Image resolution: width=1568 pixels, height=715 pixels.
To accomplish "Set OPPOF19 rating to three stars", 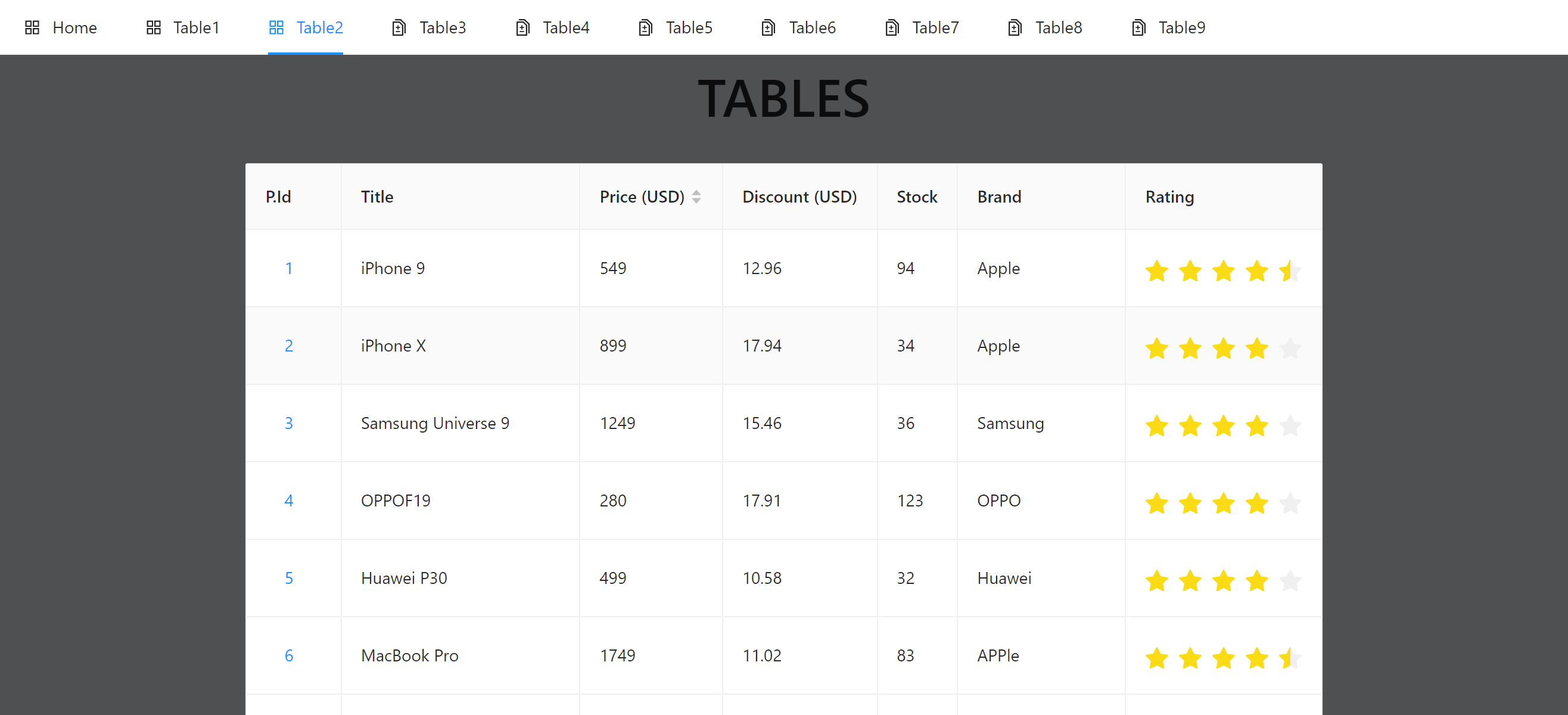I will coord(1223,503).
